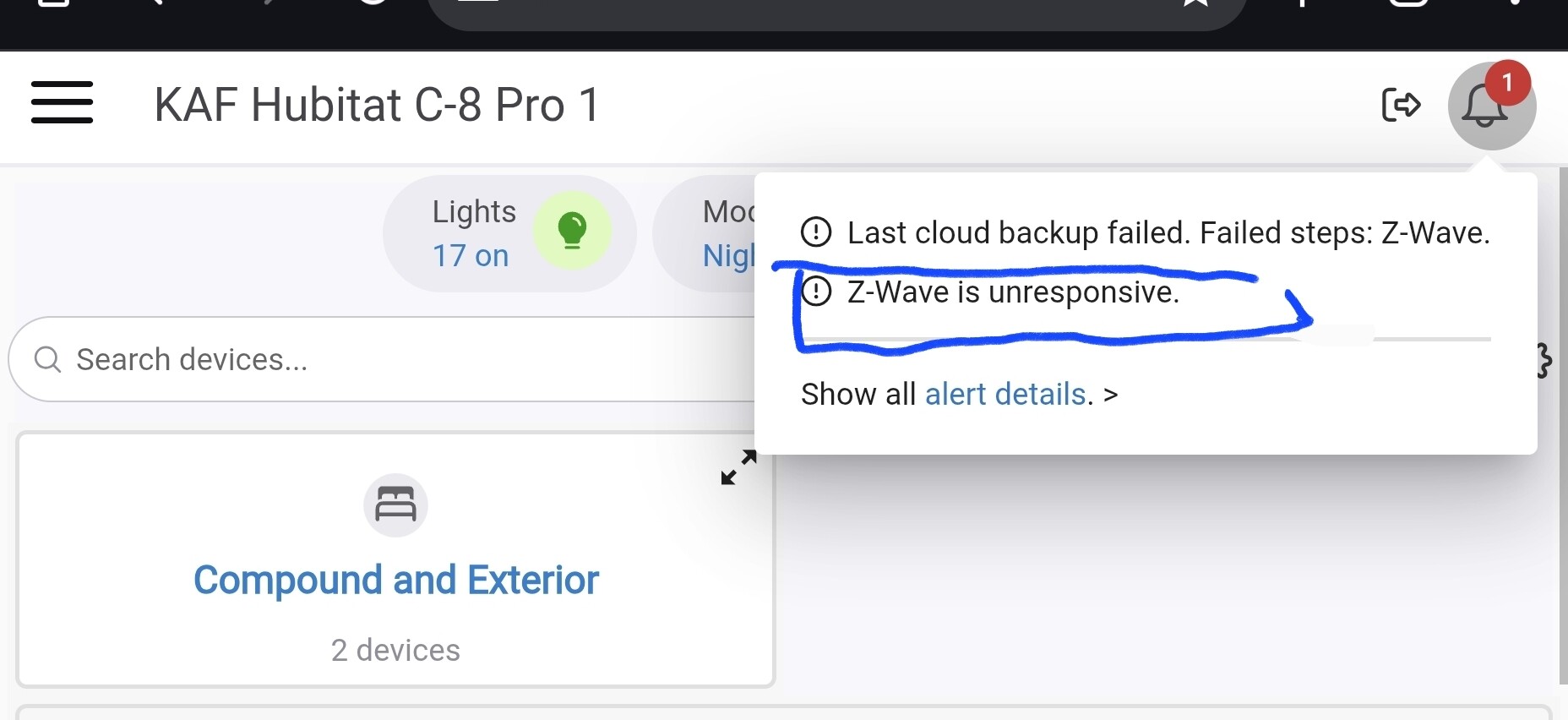Open the hamburger navigation menu

pyautogui.click(x=62, y=103)
